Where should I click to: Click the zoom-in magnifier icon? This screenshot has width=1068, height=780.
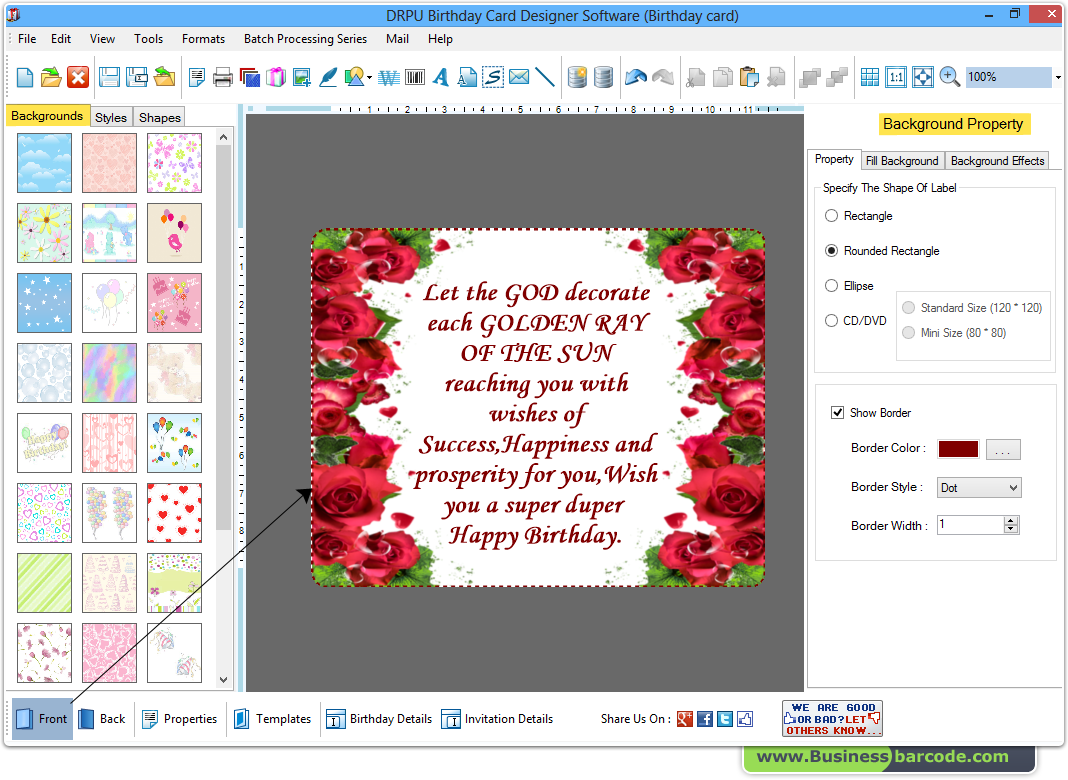coord(949,77)
